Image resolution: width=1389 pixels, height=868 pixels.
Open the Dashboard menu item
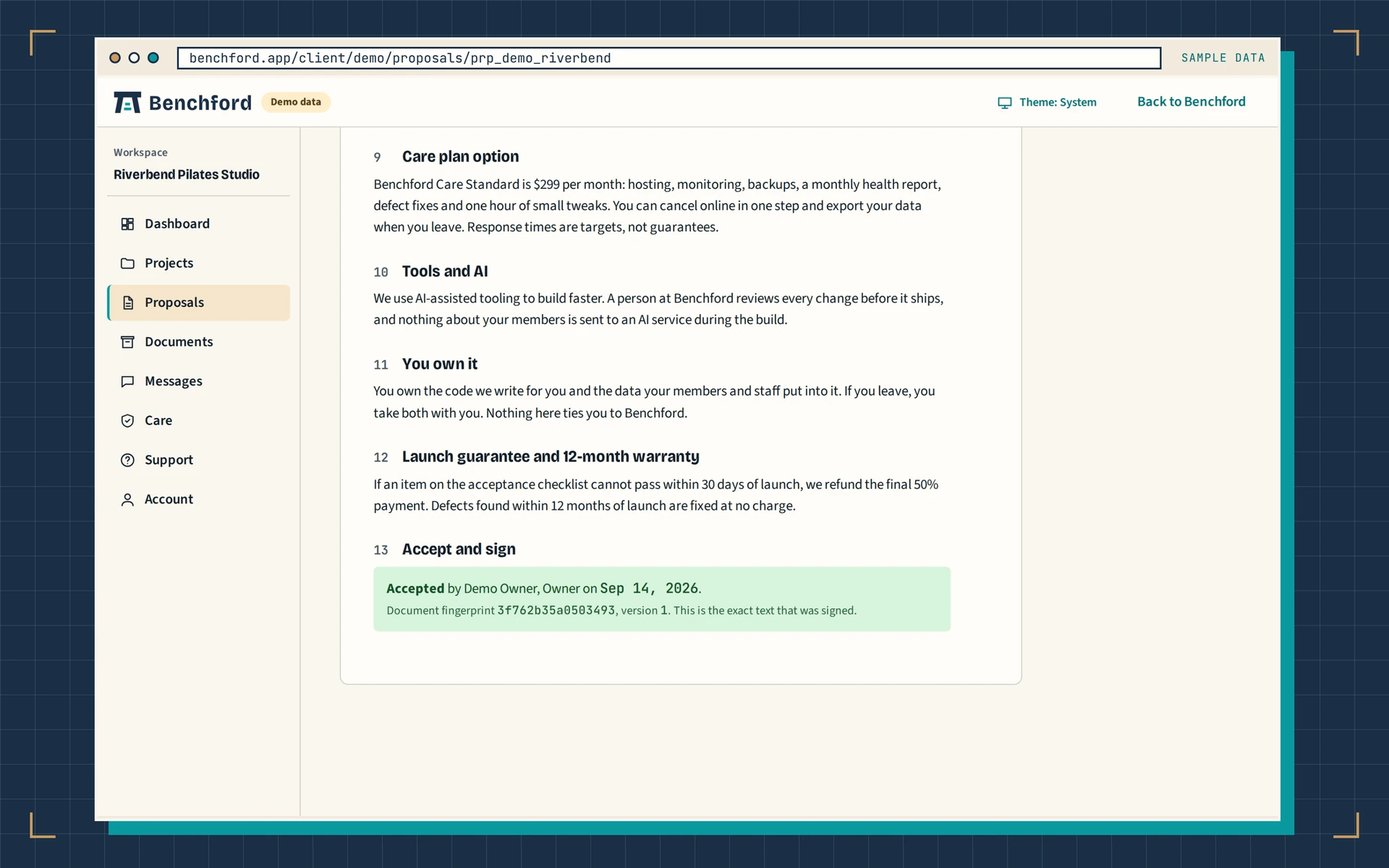198,224
